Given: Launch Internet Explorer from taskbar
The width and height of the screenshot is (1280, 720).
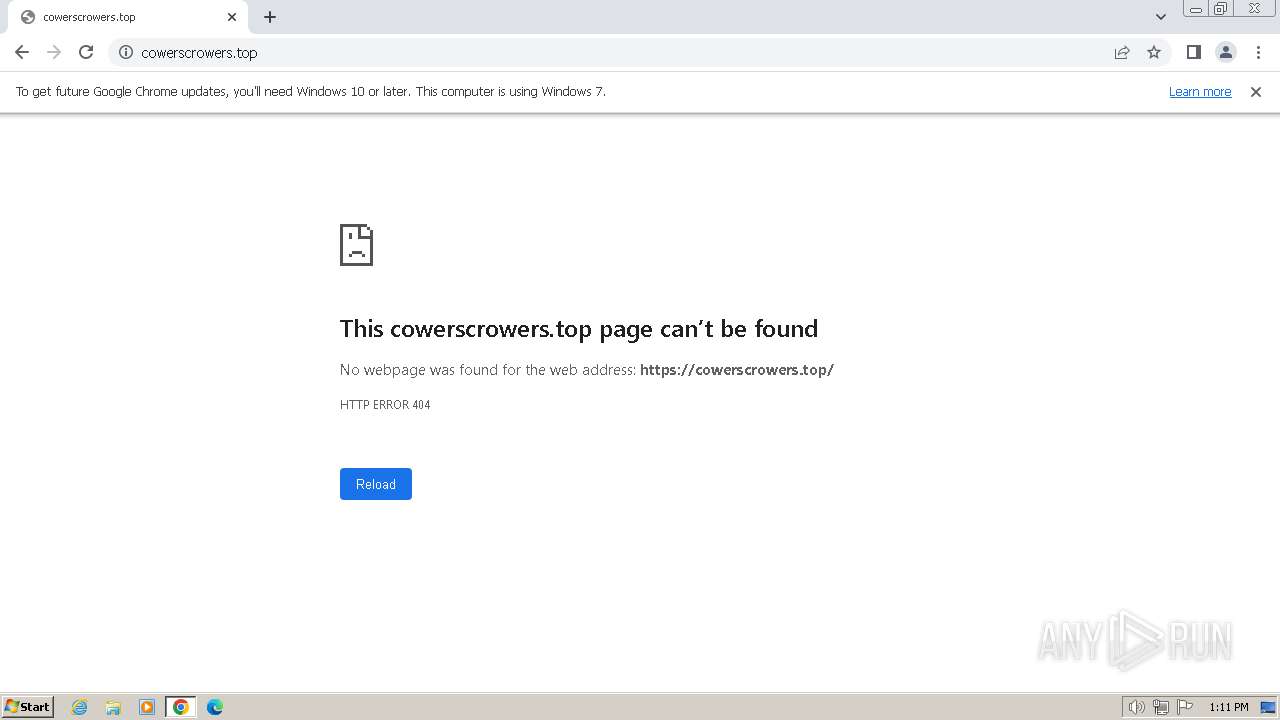Looking at the screenshot, I should tap(80, 707).
